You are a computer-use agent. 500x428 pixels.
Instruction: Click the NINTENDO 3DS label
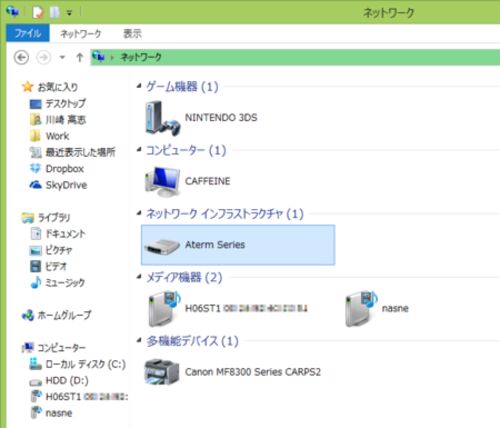coord(221,117)
